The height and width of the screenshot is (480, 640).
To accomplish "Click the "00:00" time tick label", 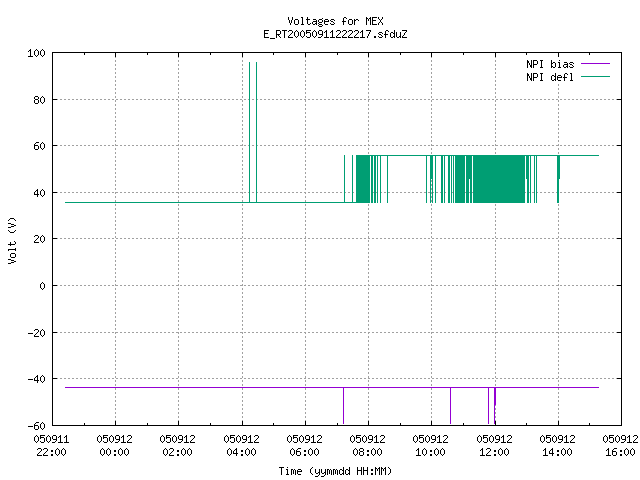I will point(115,452).
